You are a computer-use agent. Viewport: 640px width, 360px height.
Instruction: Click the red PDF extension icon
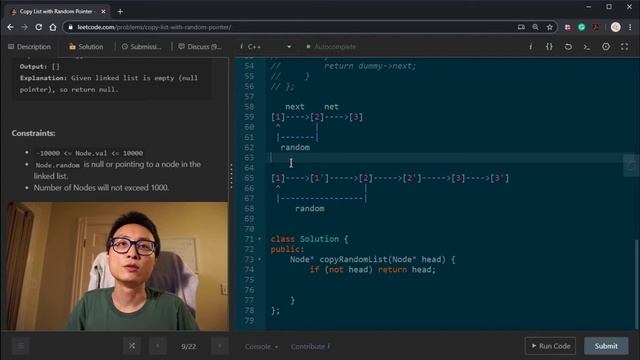point(596,27)
